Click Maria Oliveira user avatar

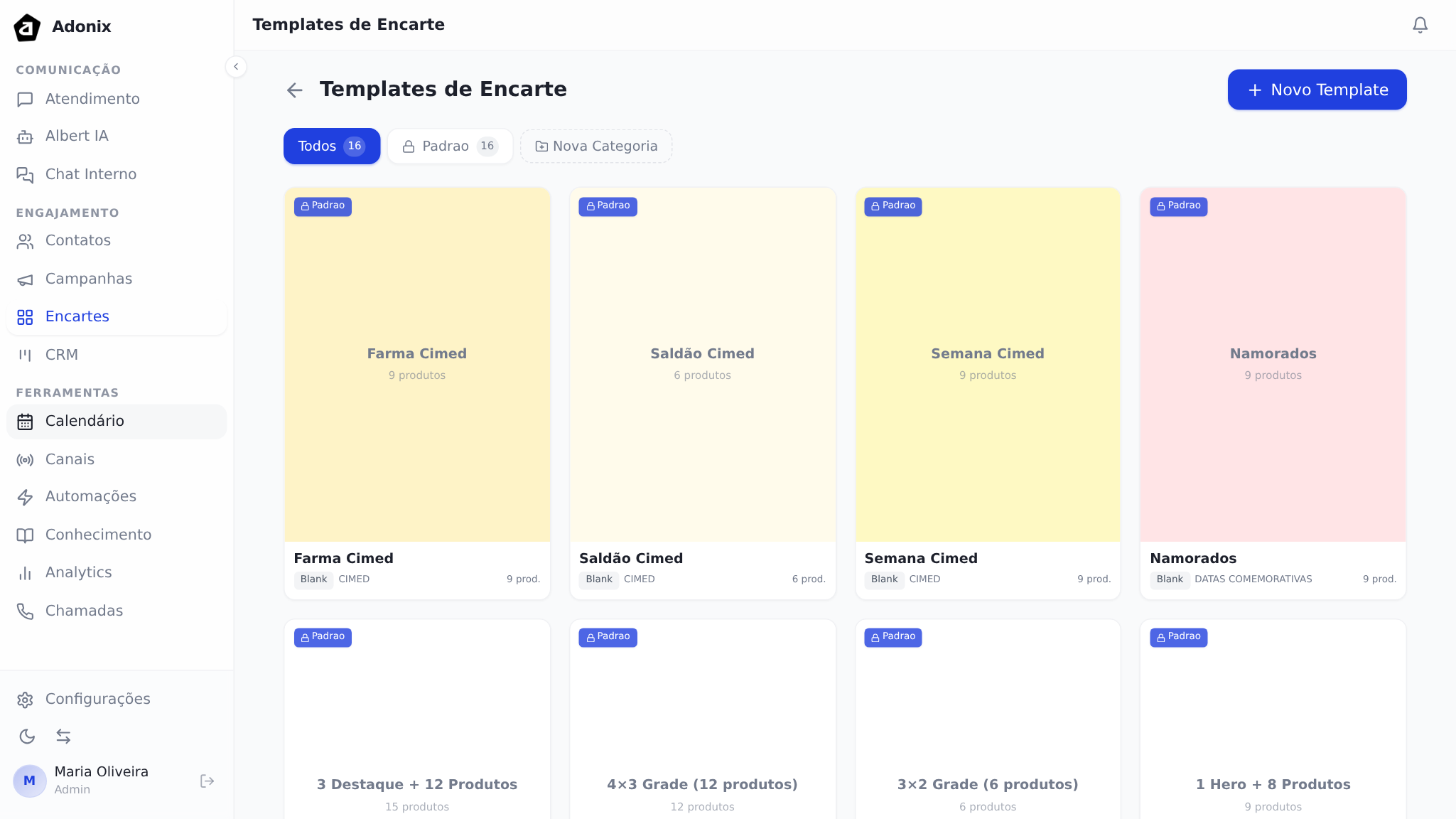tap(30, 781)
